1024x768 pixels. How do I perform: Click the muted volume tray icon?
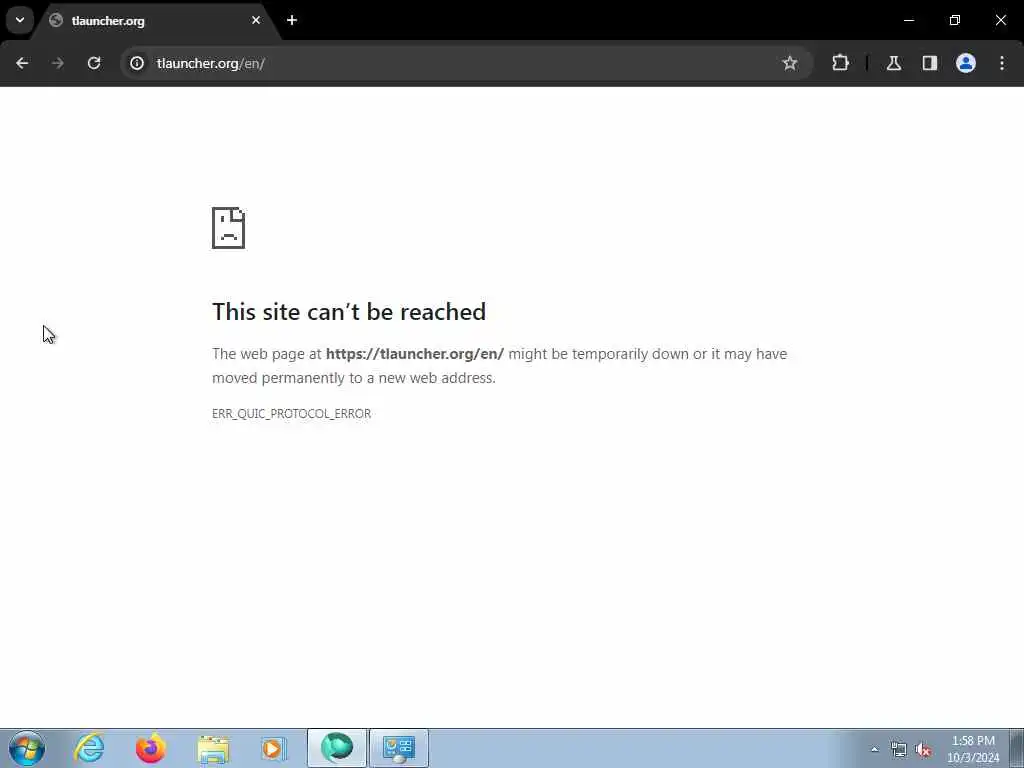[x=923, y=749]
